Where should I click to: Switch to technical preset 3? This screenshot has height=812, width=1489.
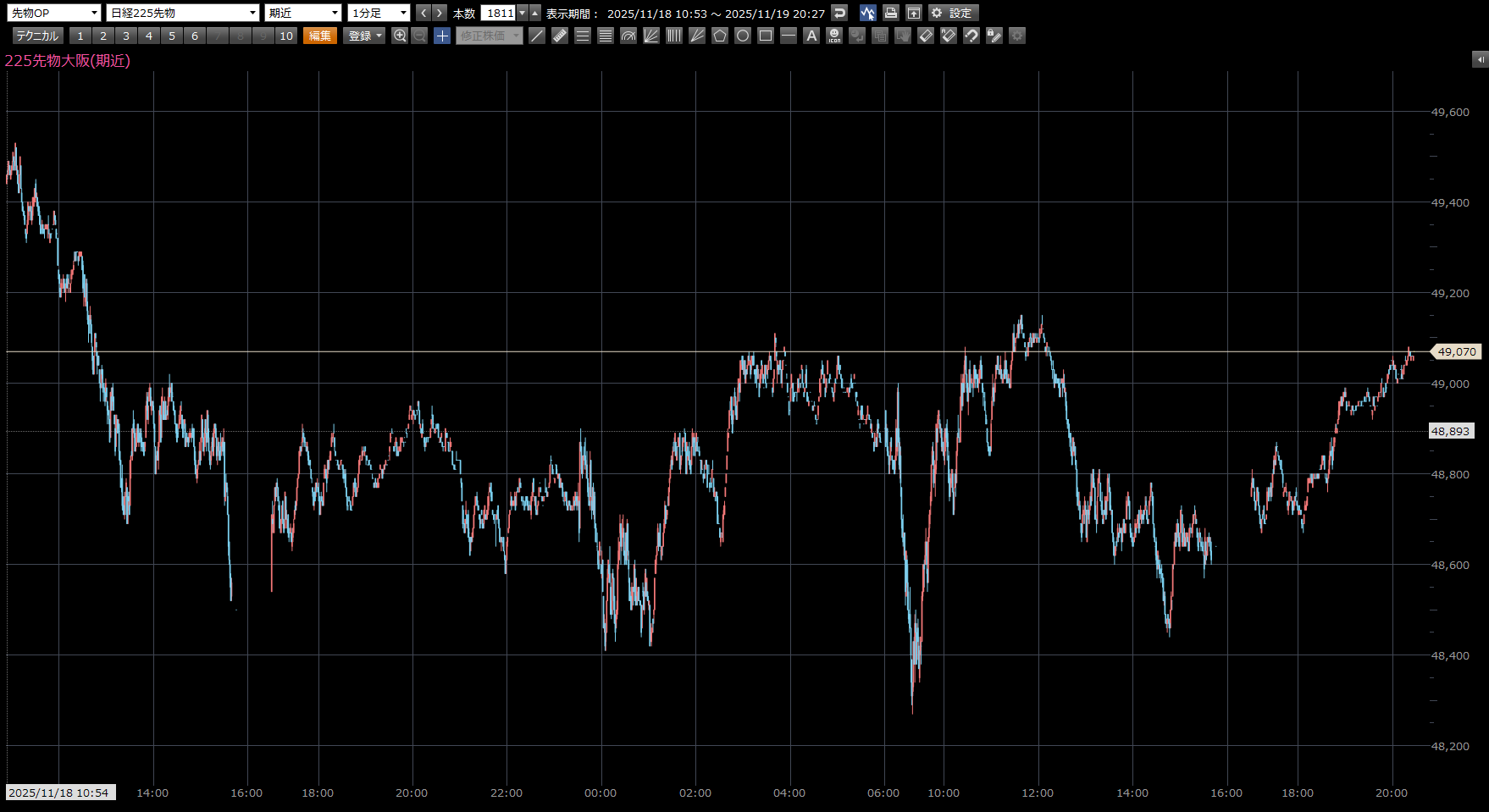(x=126, y=36)
